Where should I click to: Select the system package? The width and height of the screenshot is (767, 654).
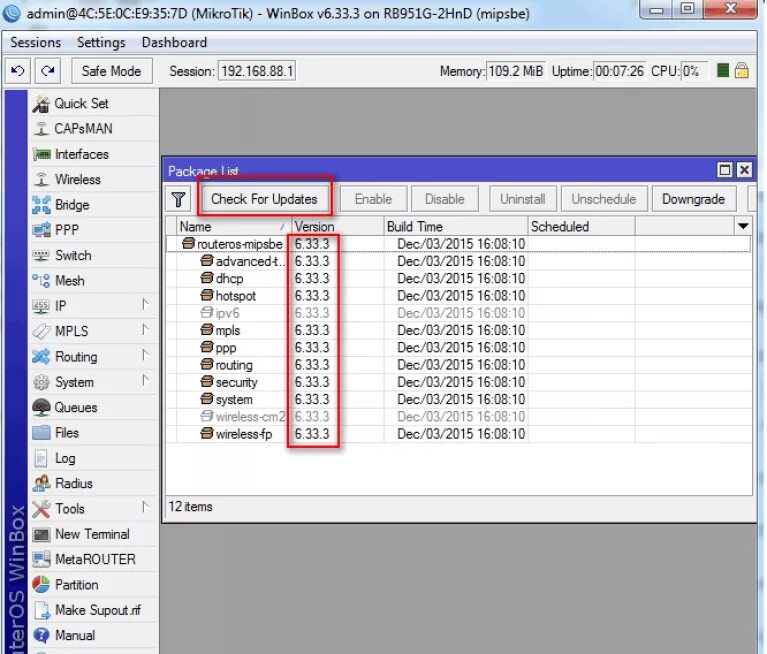point(458,400)
